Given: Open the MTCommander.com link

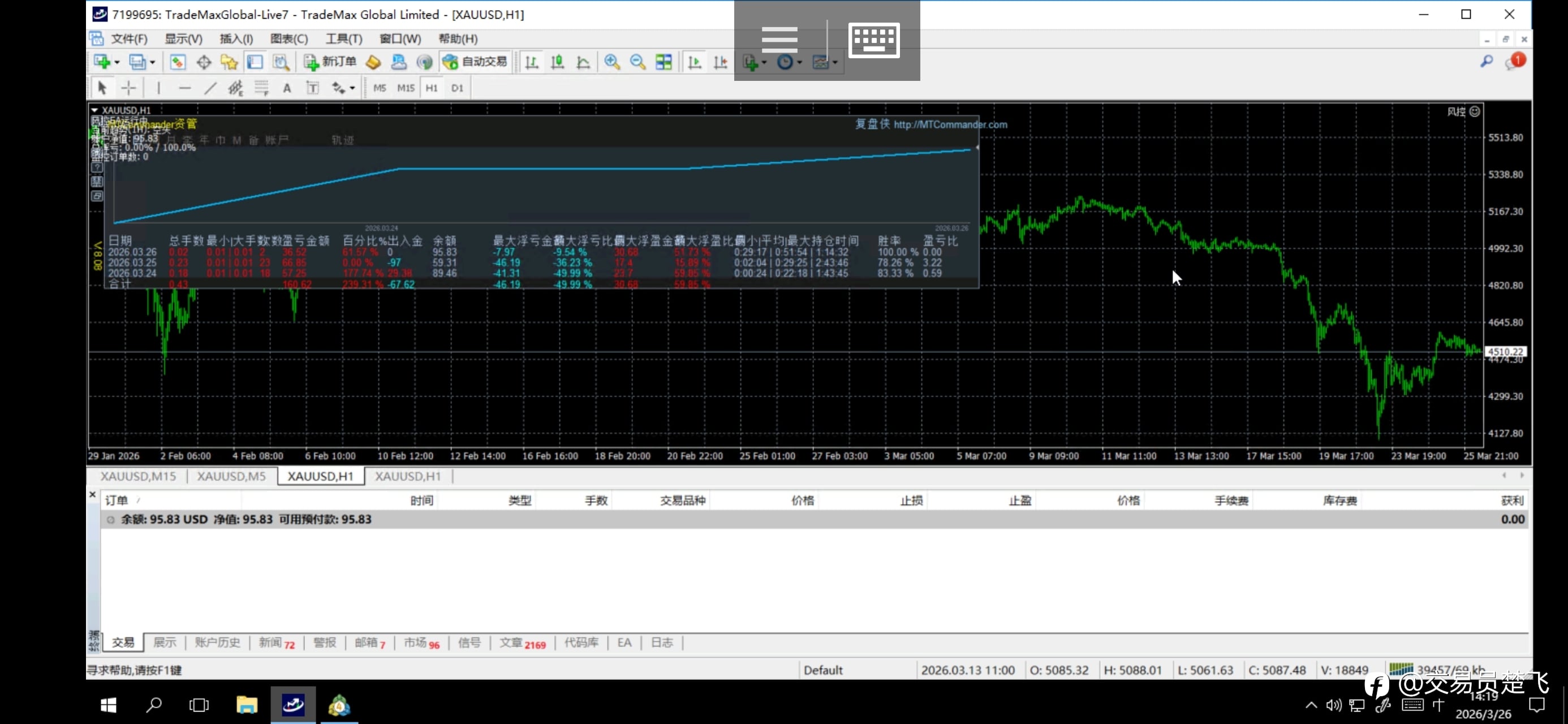Looking at the screenshot, I should (950, 125).
